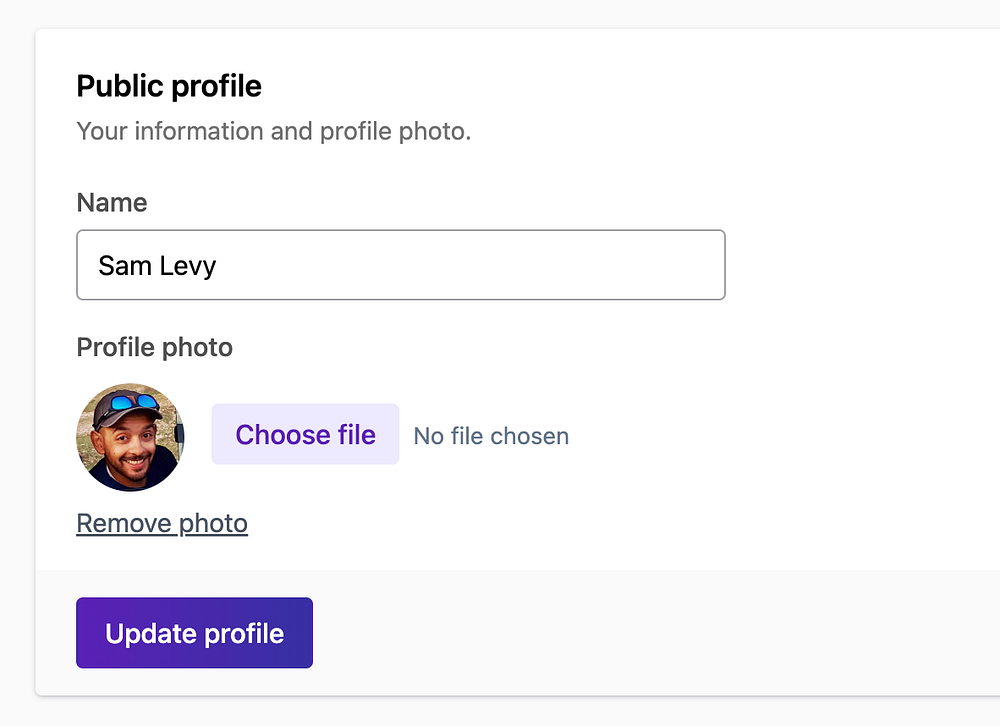Click the Profile photo label

coord(154,347)
